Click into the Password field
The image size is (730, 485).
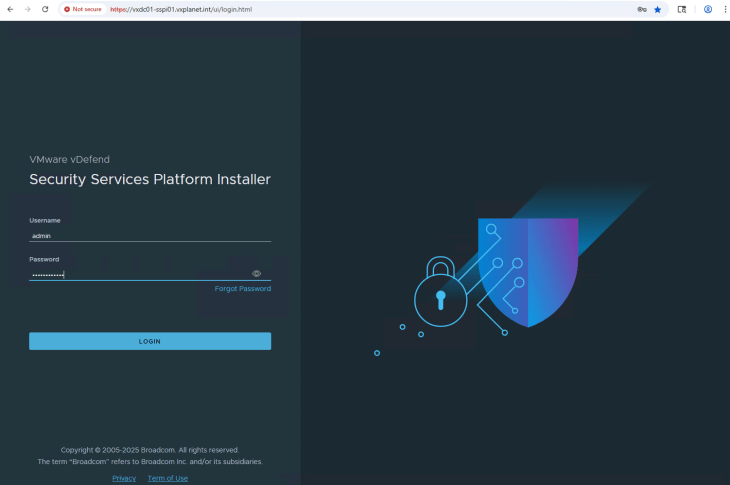(x=138, y=274)
